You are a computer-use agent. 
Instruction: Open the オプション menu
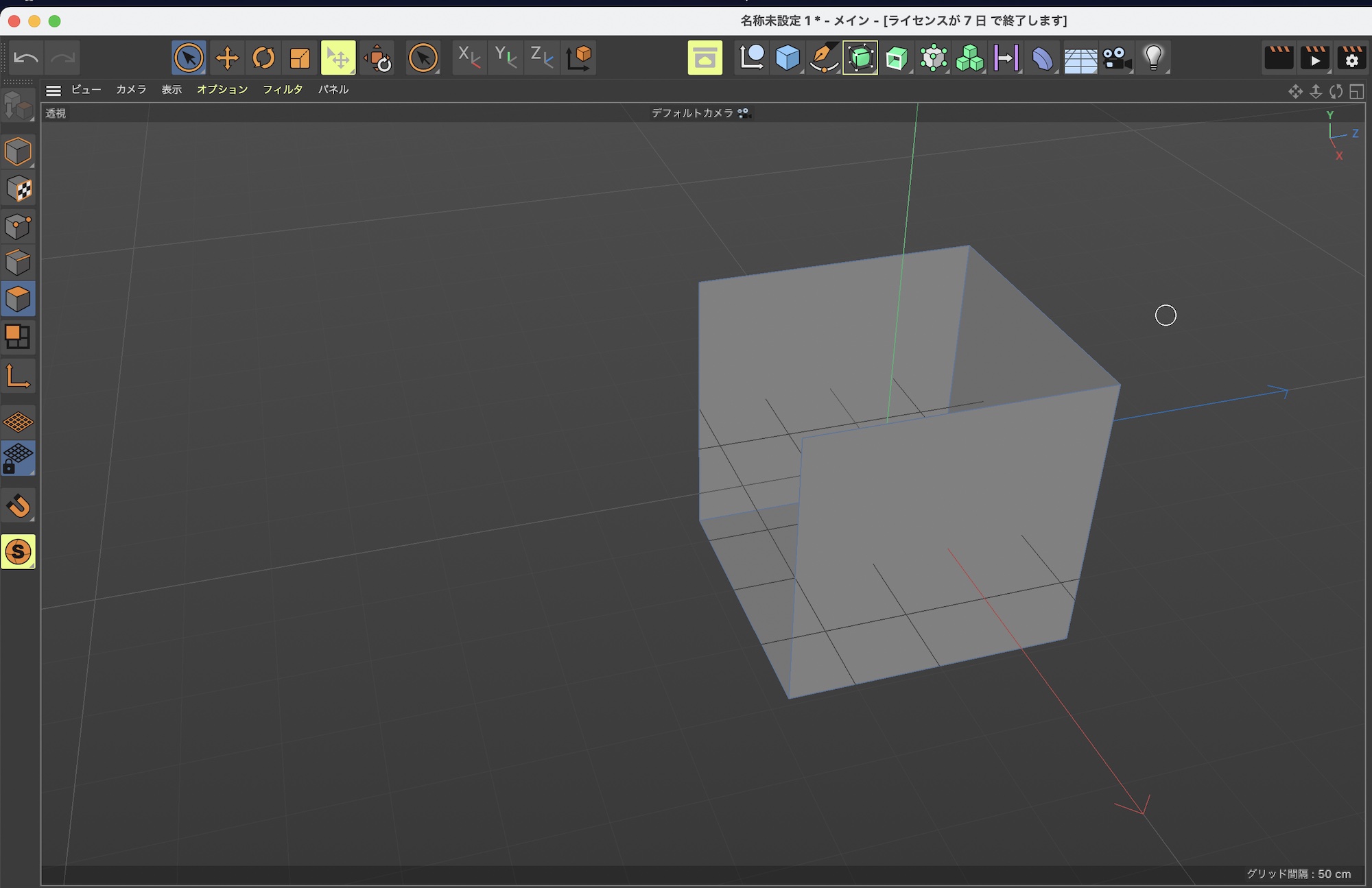[x=222, y=90]
